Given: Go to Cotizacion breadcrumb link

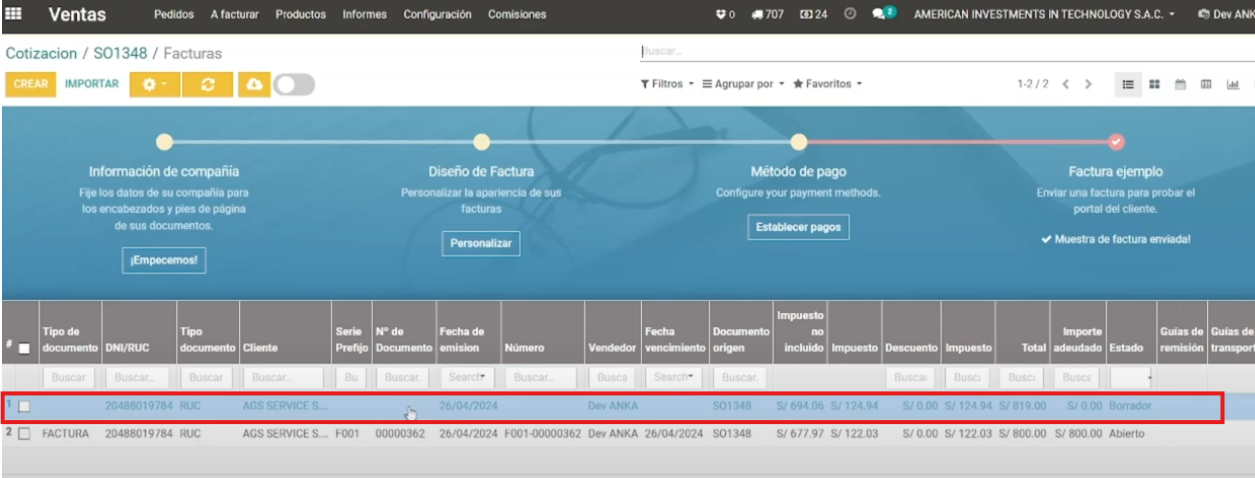Looking at the screenshot, I should point(43,53).
